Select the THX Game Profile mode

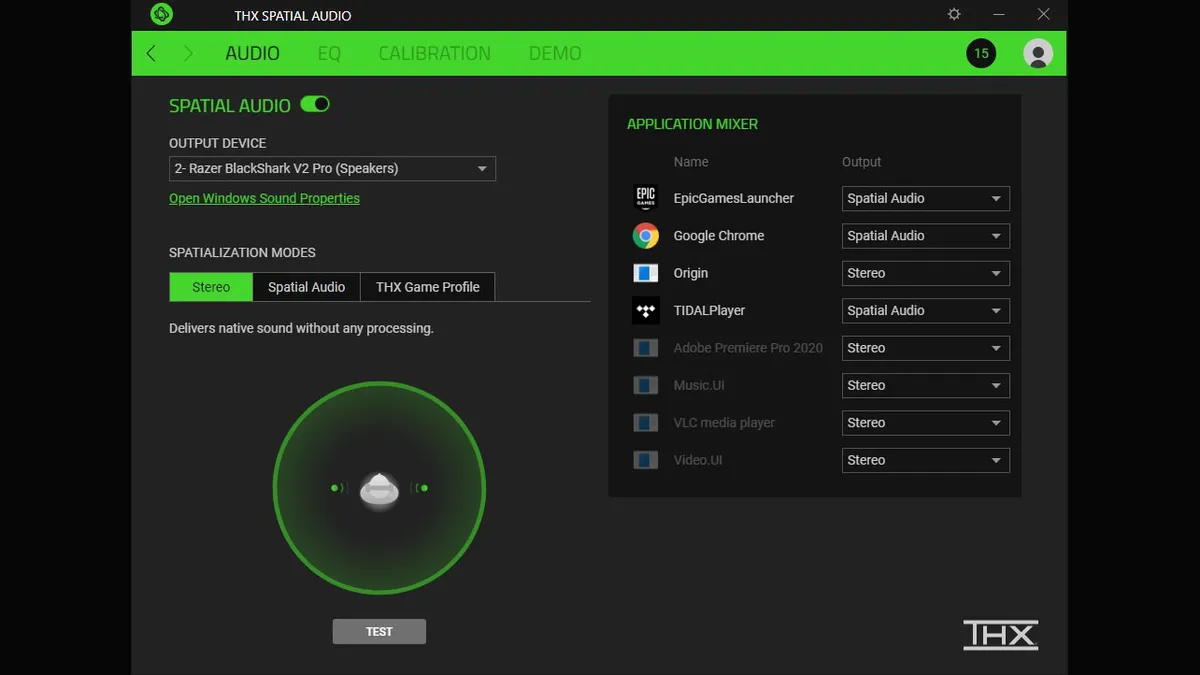(427, 287)
